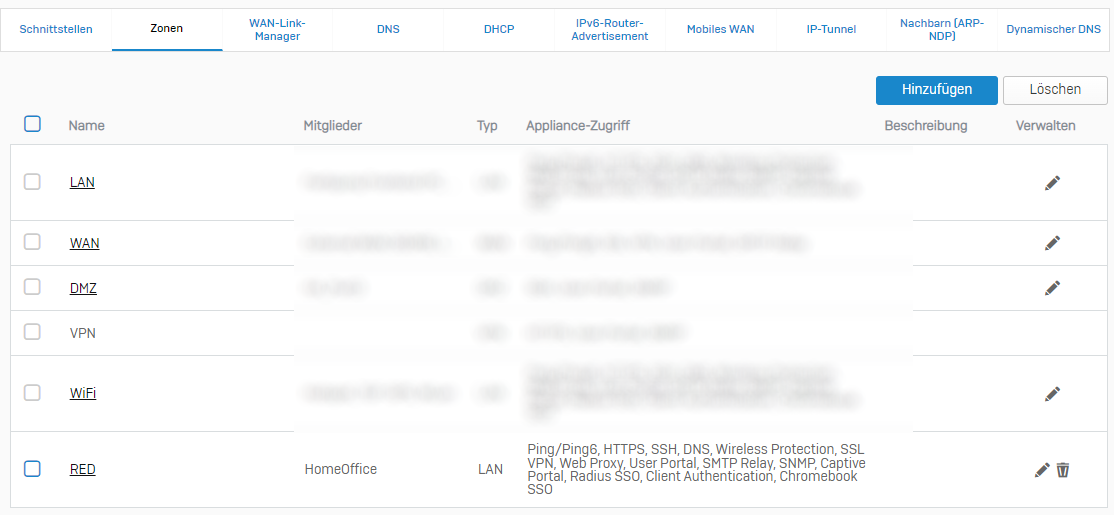This screenshot has height=515, width=1114.
Task: Check the WAN zone checkbox
Action: 32,242
